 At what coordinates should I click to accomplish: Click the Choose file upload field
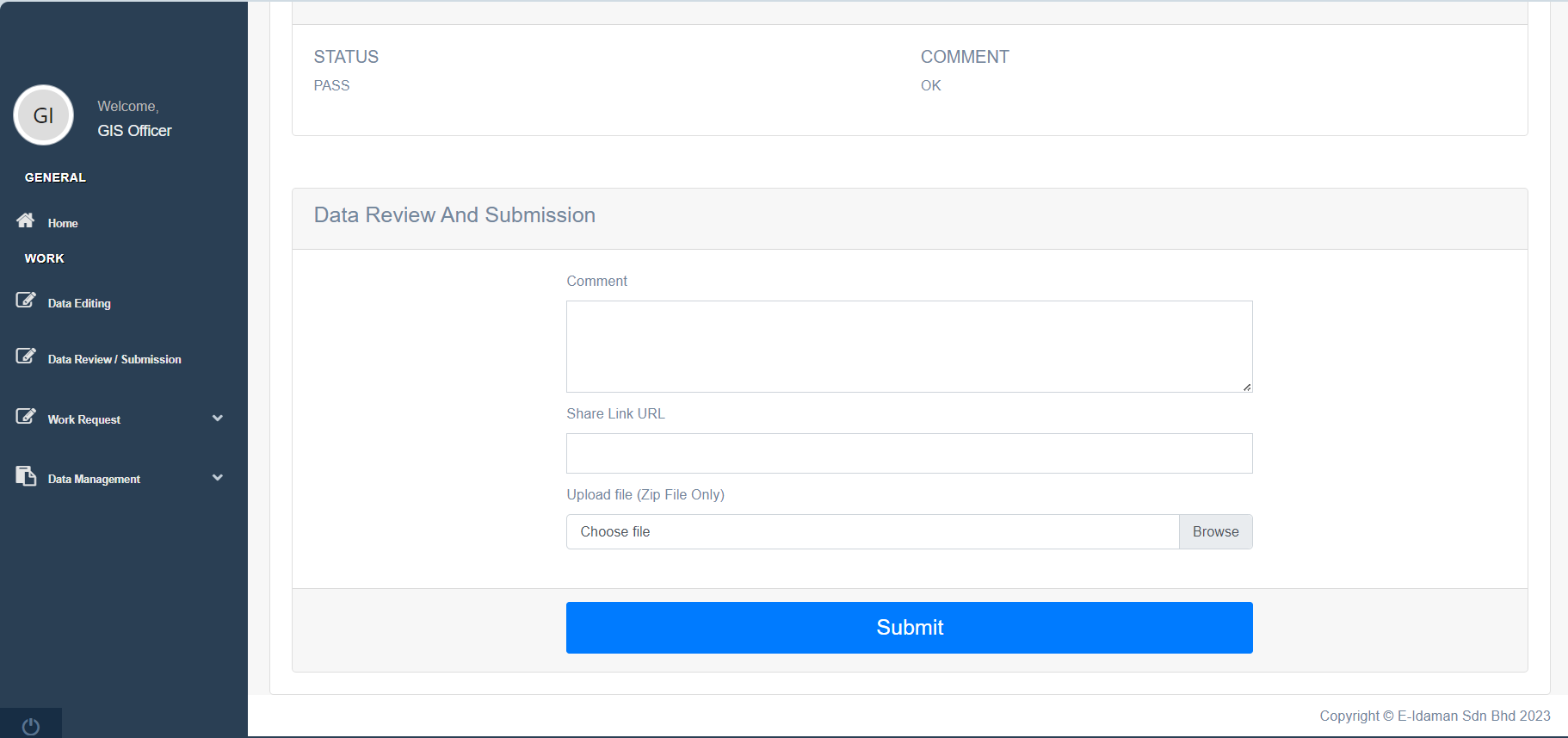coord(872,532)
